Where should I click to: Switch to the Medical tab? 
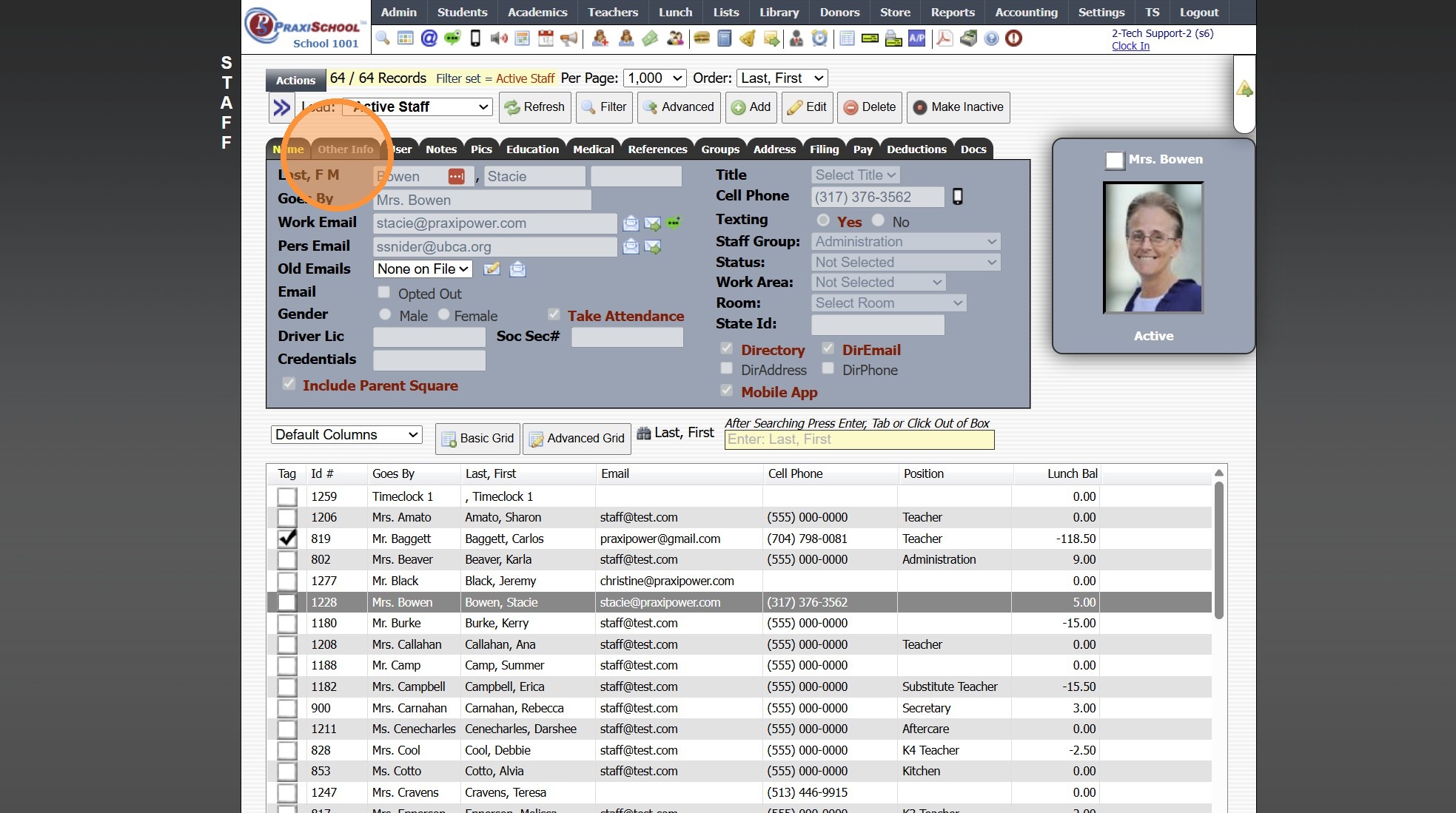click(593, 149)
